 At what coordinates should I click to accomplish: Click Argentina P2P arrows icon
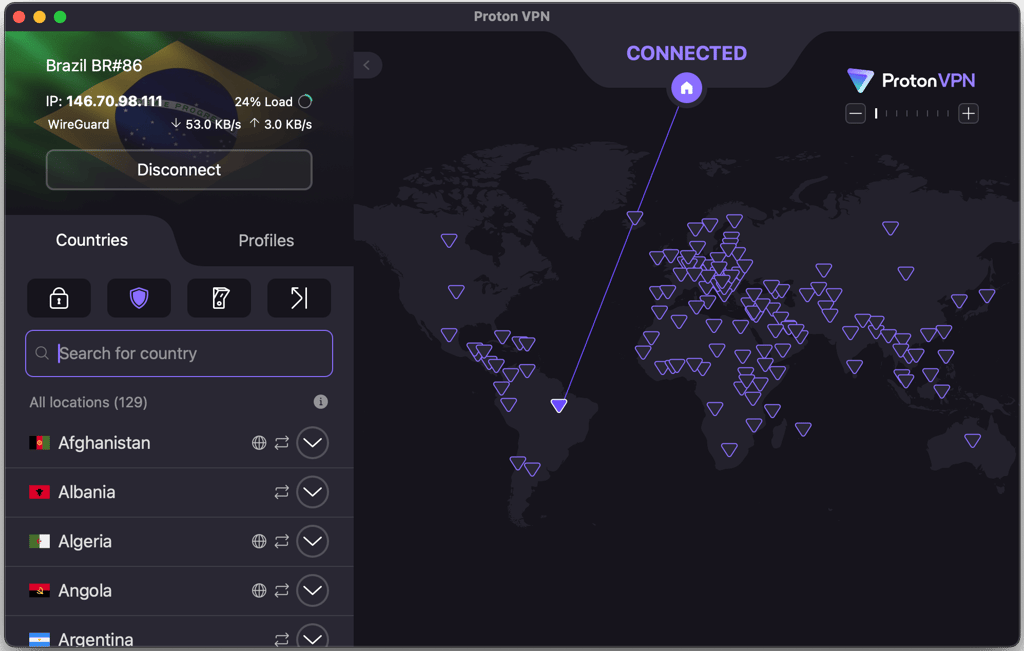[x=281, y=639]
